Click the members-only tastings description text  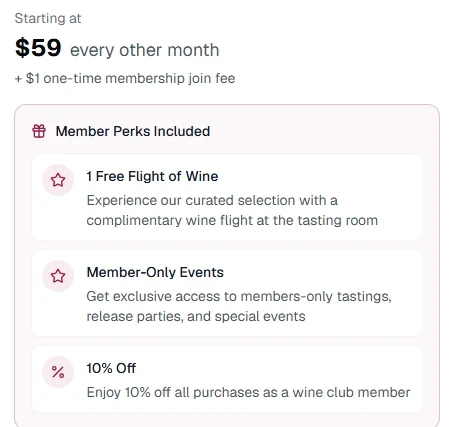click(x=239, y=306)
